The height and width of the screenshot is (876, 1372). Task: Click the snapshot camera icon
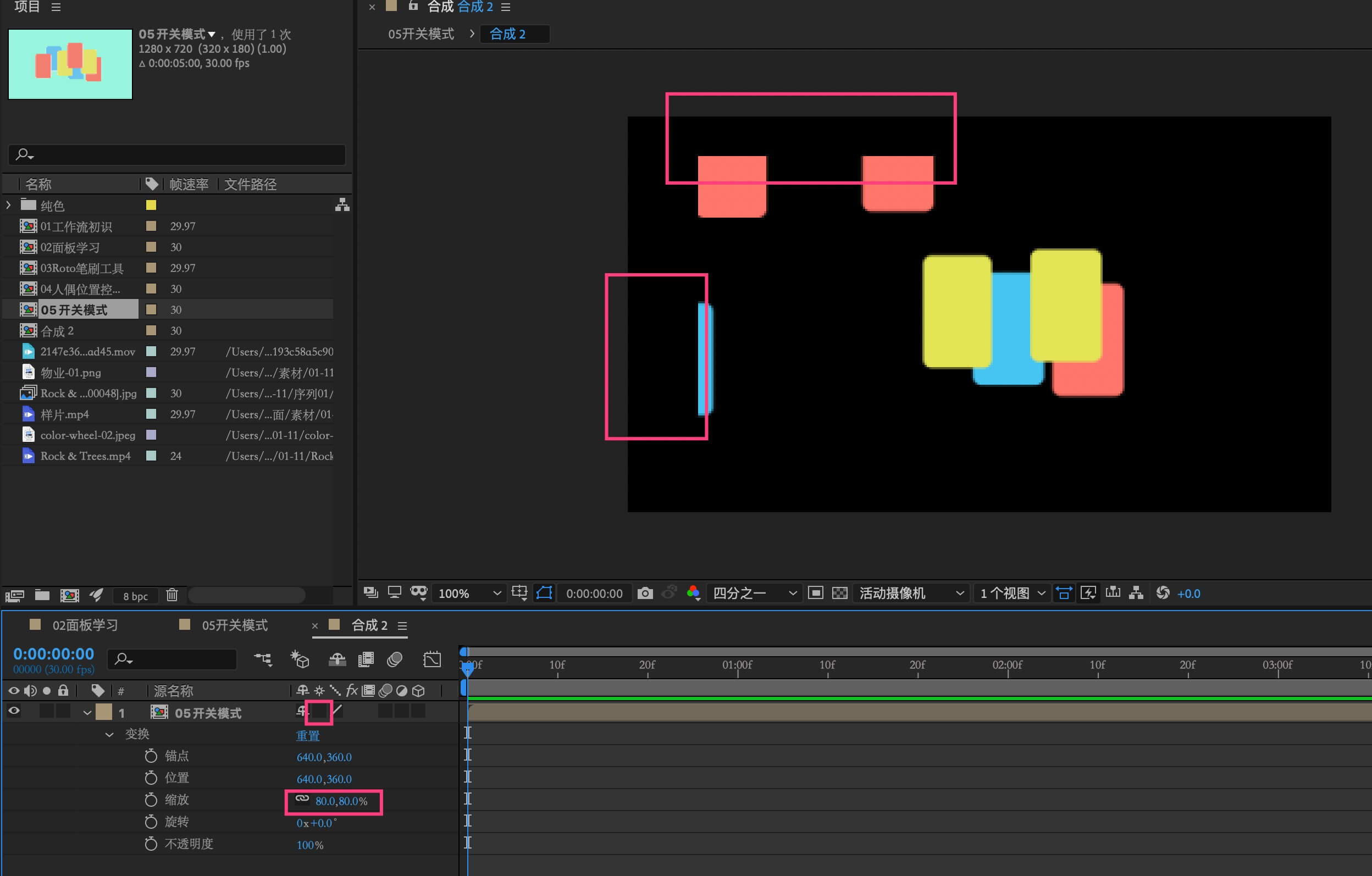tap(644, 593)
